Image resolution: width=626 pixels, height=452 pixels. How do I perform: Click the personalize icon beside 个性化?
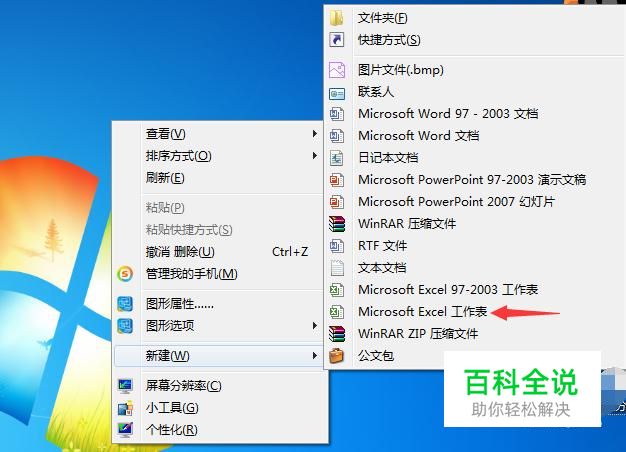[125, 430]
